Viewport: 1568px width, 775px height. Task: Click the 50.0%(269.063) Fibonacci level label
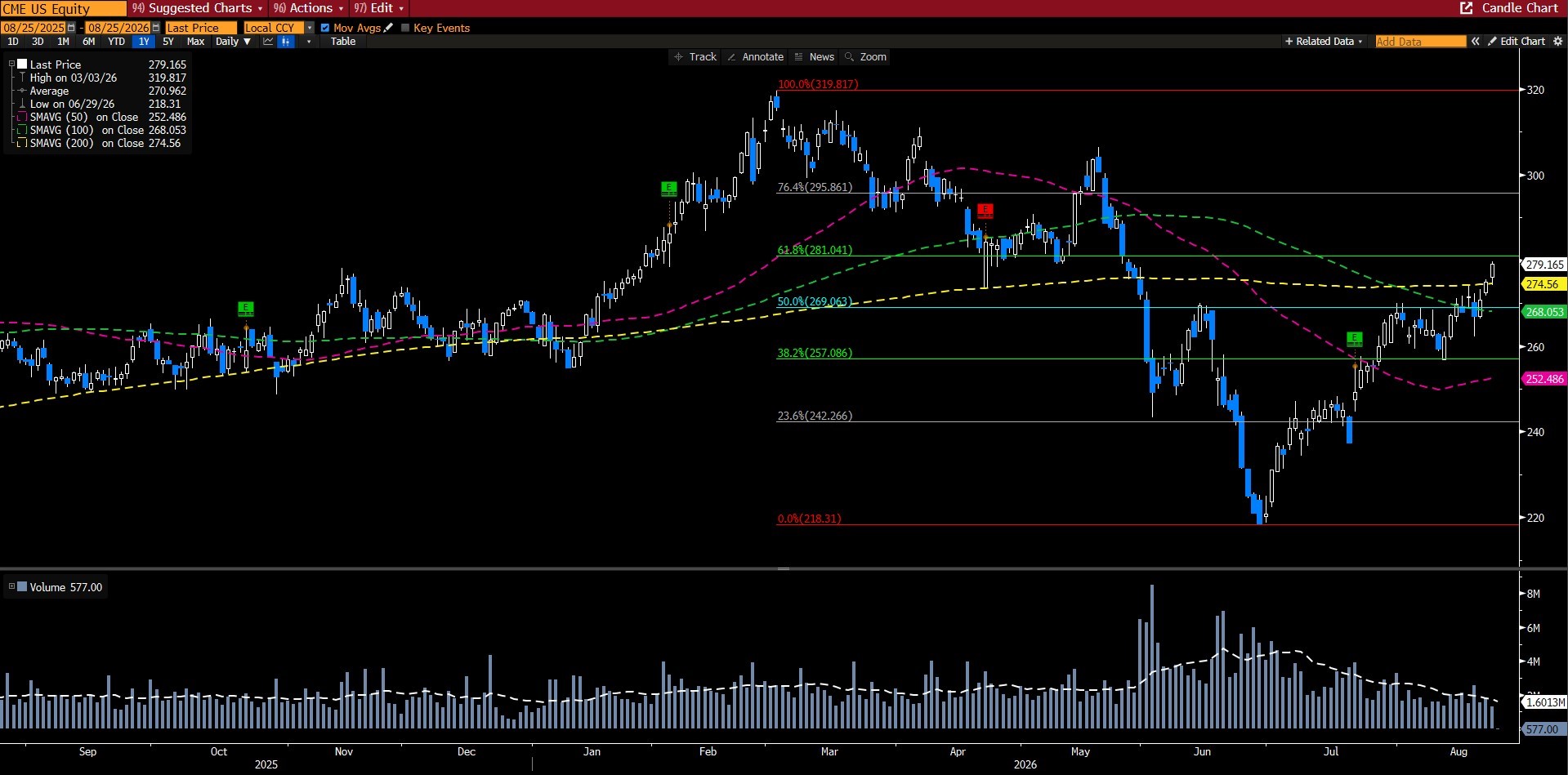815,301
